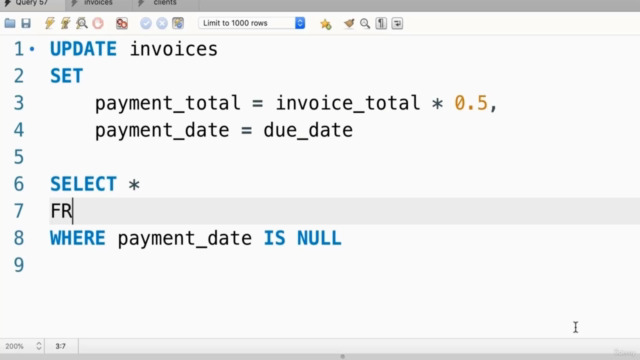
Task: Open a SQL script file
Action: [10, 23]
